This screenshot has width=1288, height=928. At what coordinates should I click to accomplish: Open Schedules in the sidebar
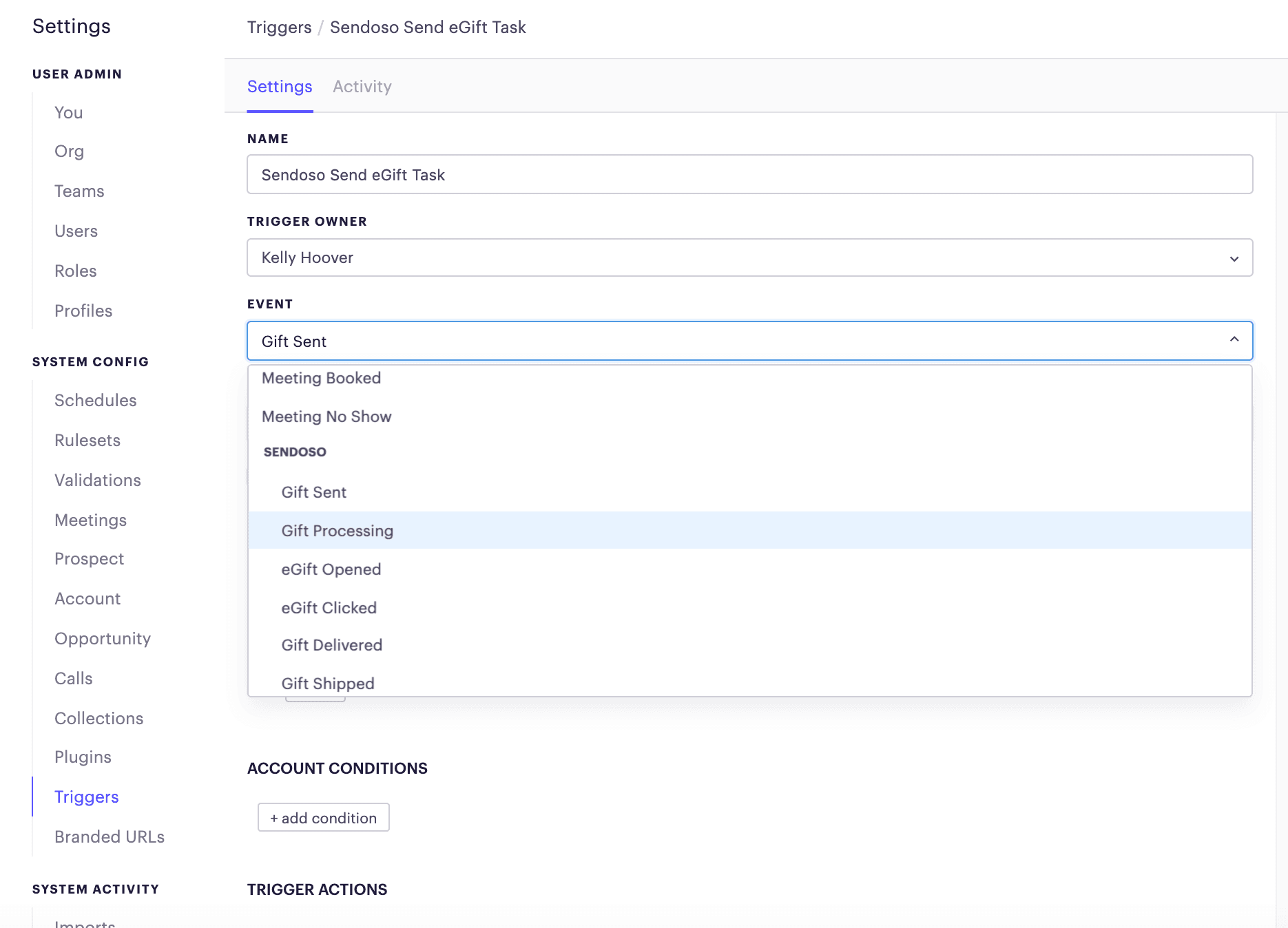click(95, 401)
